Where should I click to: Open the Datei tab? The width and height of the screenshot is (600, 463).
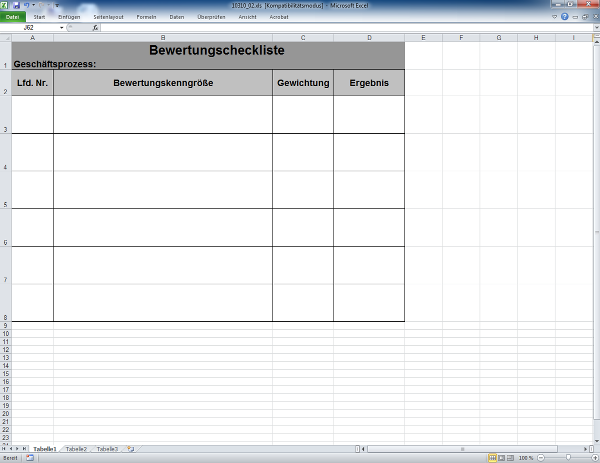pos(14,17)
